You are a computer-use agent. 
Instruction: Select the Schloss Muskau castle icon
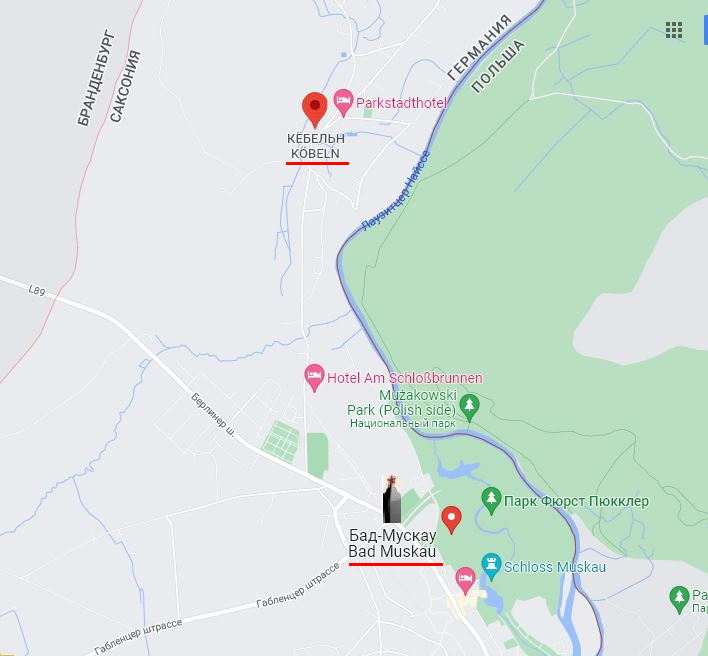pos(491,566)
